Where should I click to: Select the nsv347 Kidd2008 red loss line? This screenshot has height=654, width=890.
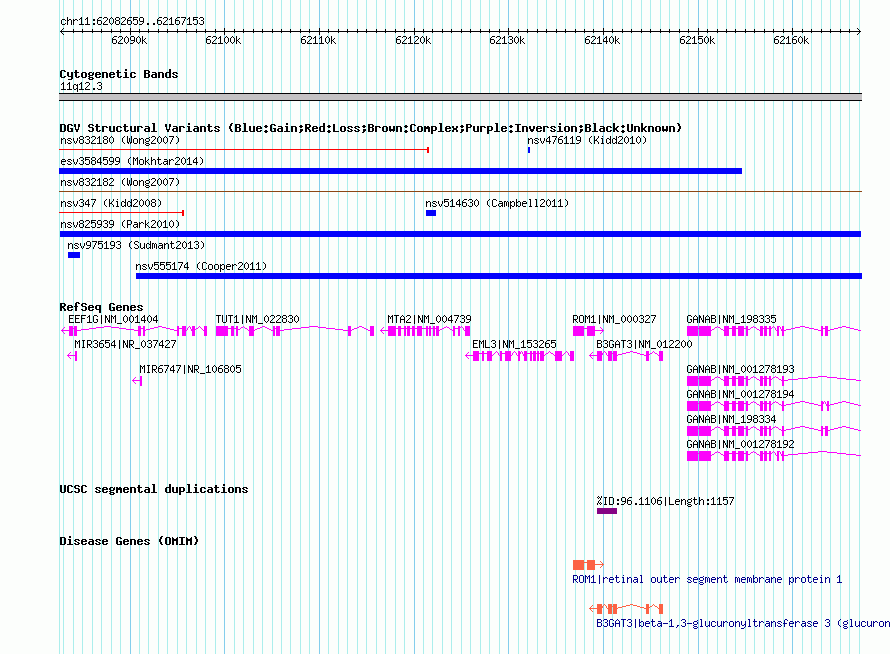click(121, 213)
